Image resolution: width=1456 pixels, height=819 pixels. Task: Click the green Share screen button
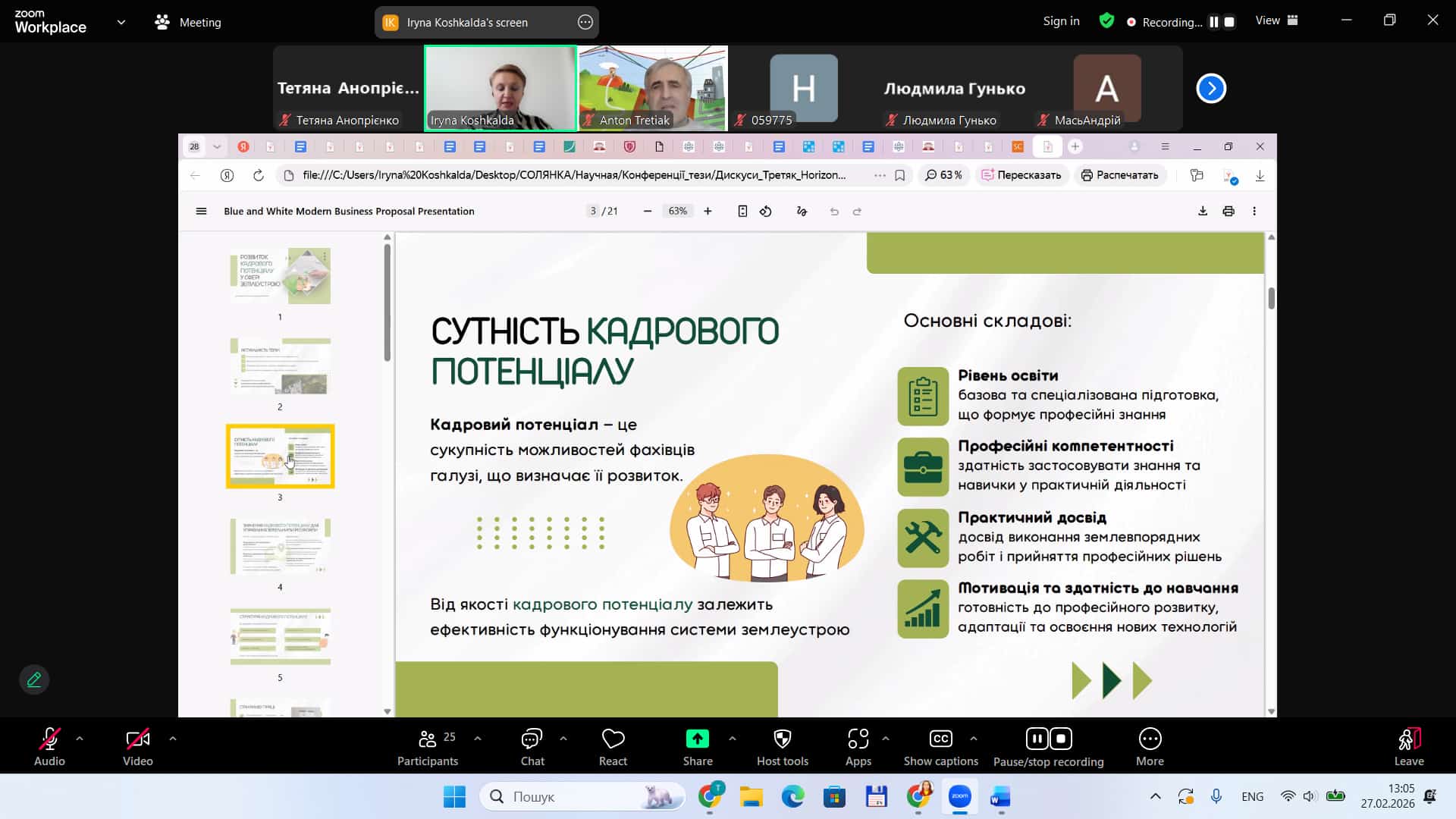click(697, 739)
